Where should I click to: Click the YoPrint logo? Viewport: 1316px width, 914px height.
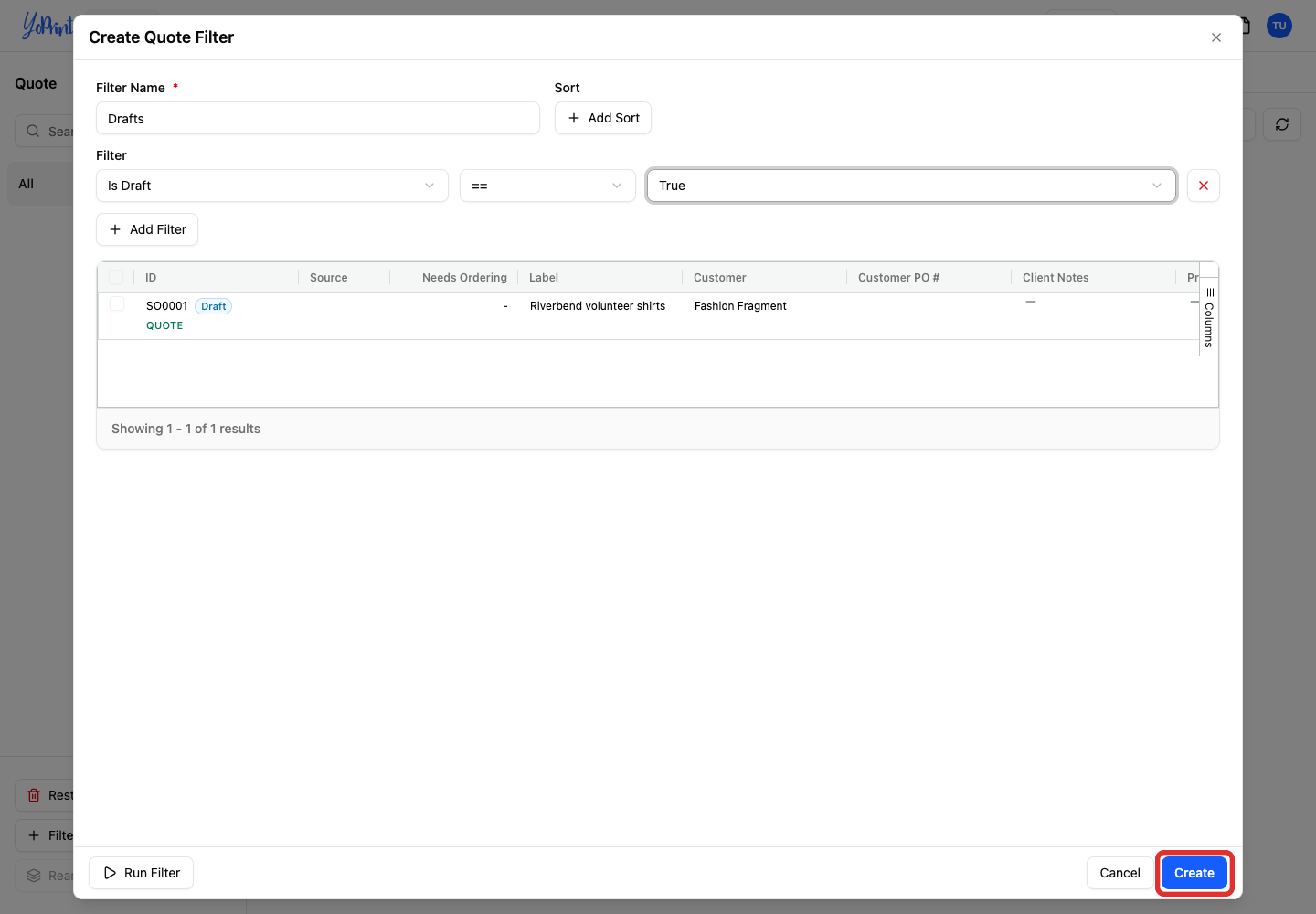tap(46, 26)
